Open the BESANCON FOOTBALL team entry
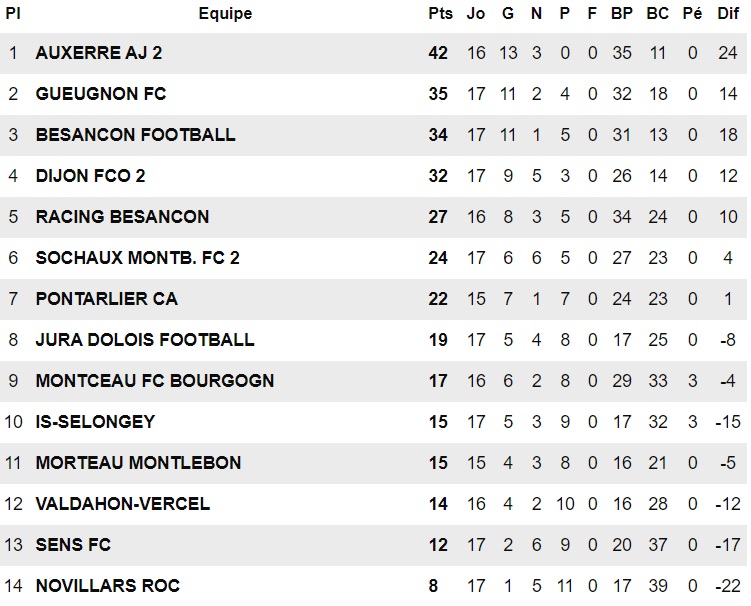The height and width of the screenshot is (606, 751). coord(136,135)
